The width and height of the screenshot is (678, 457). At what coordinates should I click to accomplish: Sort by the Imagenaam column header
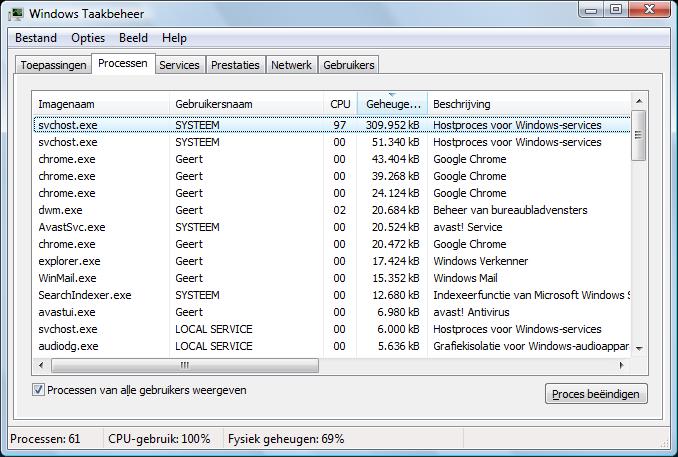tap(101, 104)
